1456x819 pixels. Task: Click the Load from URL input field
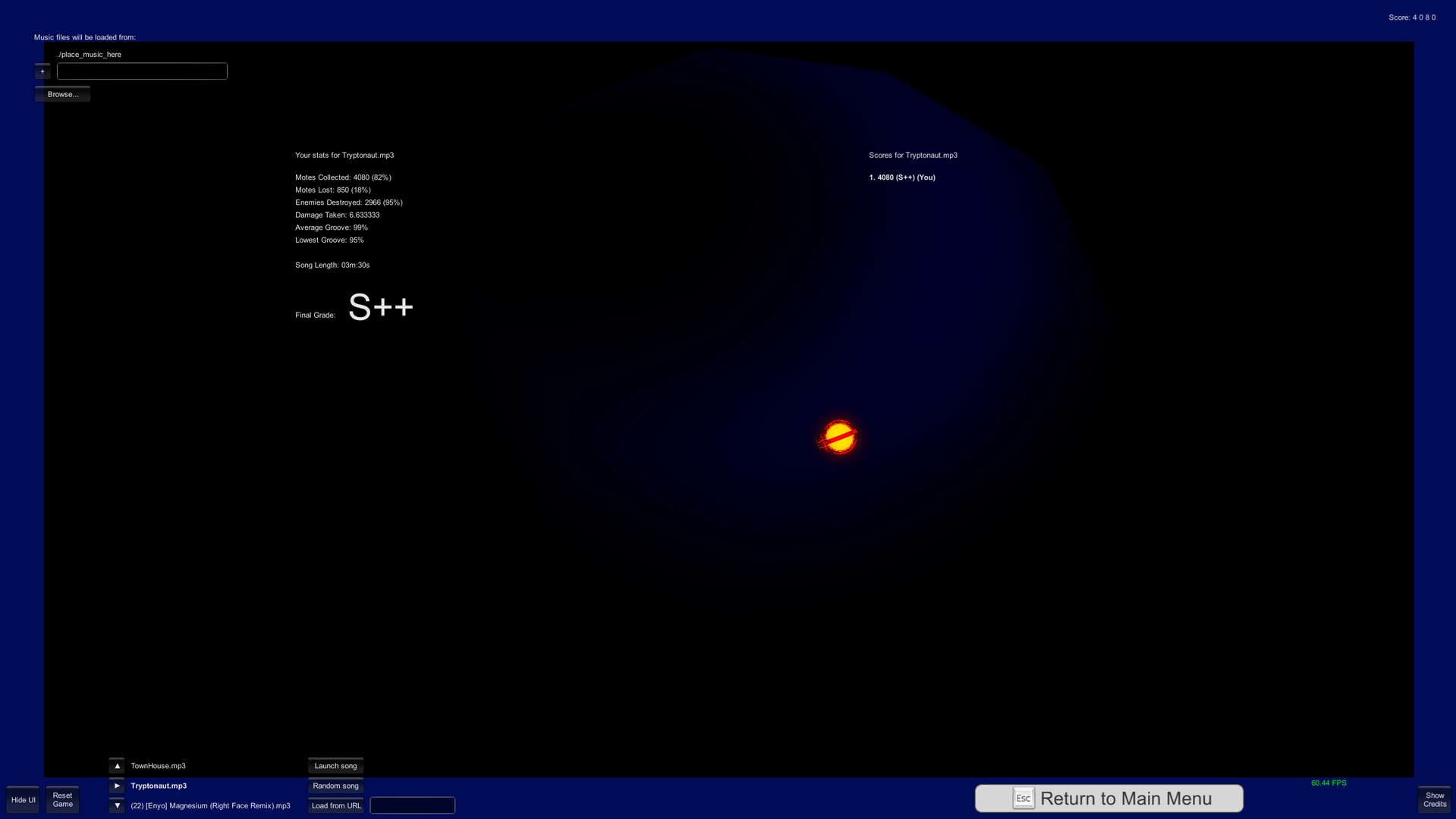[x=412, y=805]
